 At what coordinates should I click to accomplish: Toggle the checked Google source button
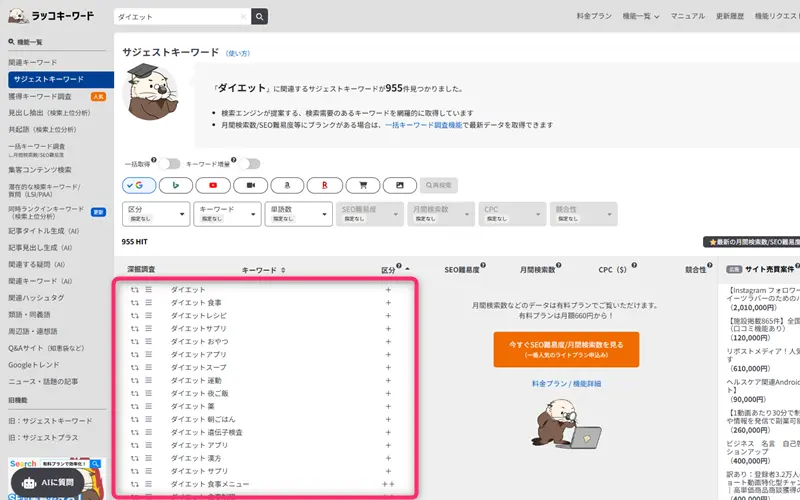pyautogui.click(x=138, y=185)
